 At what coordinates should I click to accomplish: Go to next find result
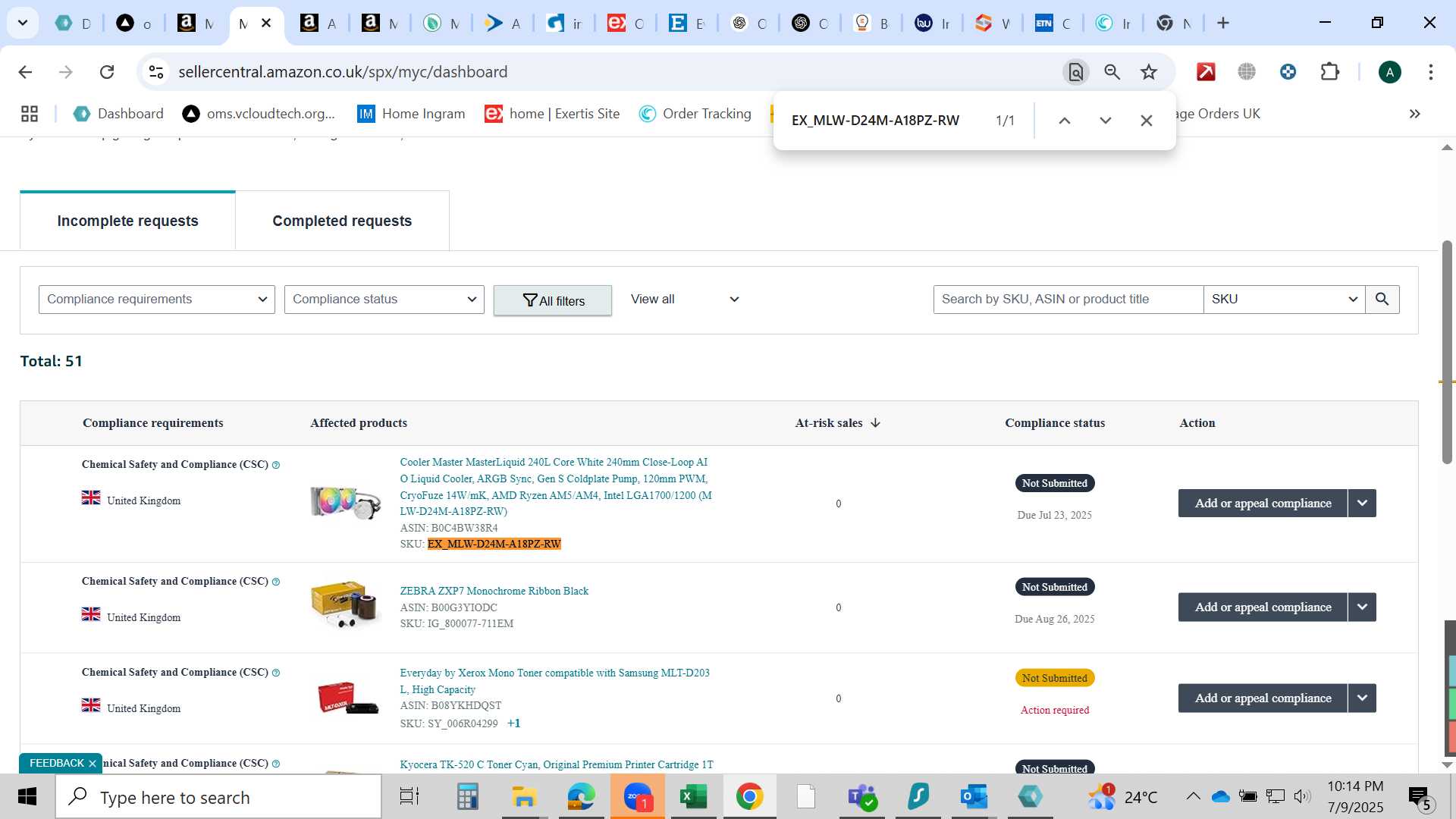[1106, 121]
